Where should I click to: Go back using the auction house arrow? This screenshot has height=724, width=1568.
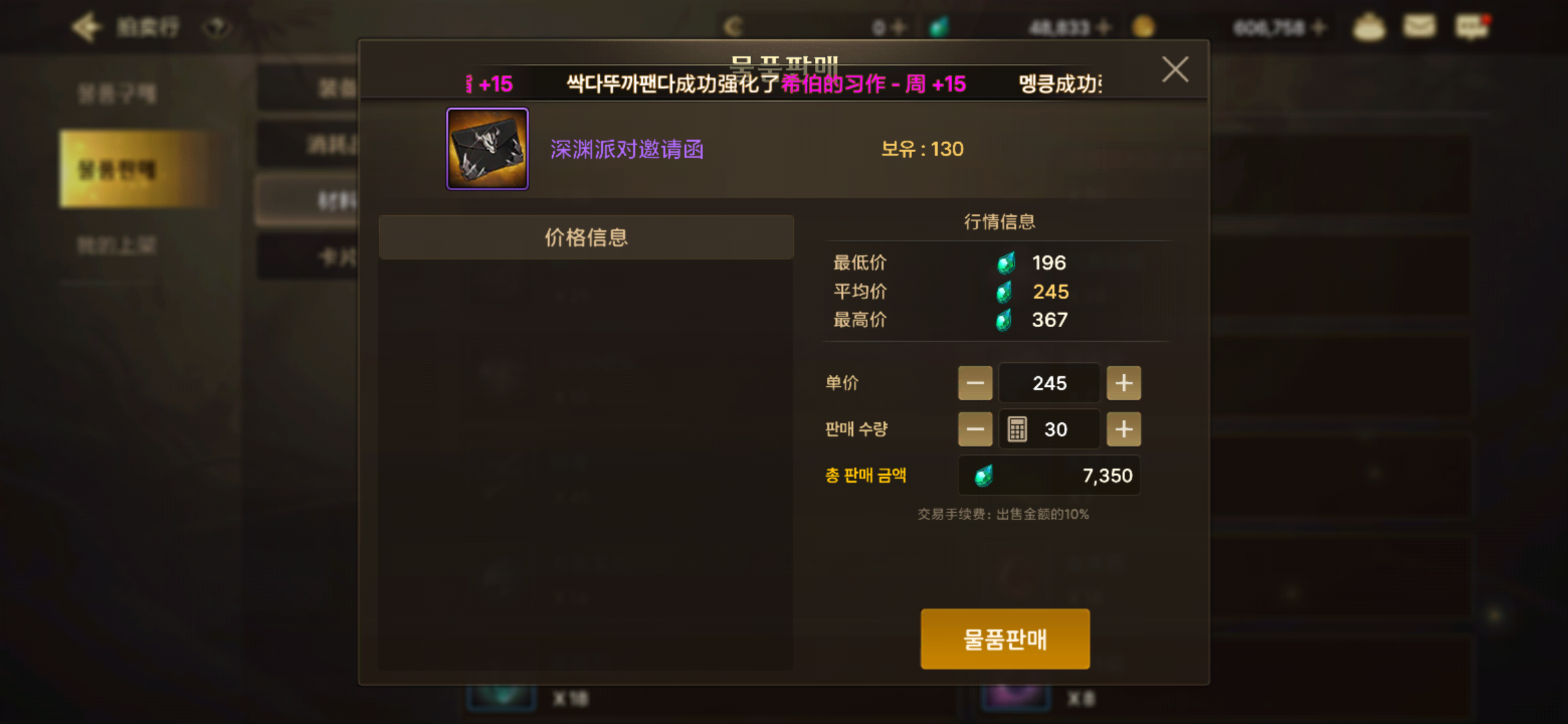pyautogui.click(x=87, y=27)
